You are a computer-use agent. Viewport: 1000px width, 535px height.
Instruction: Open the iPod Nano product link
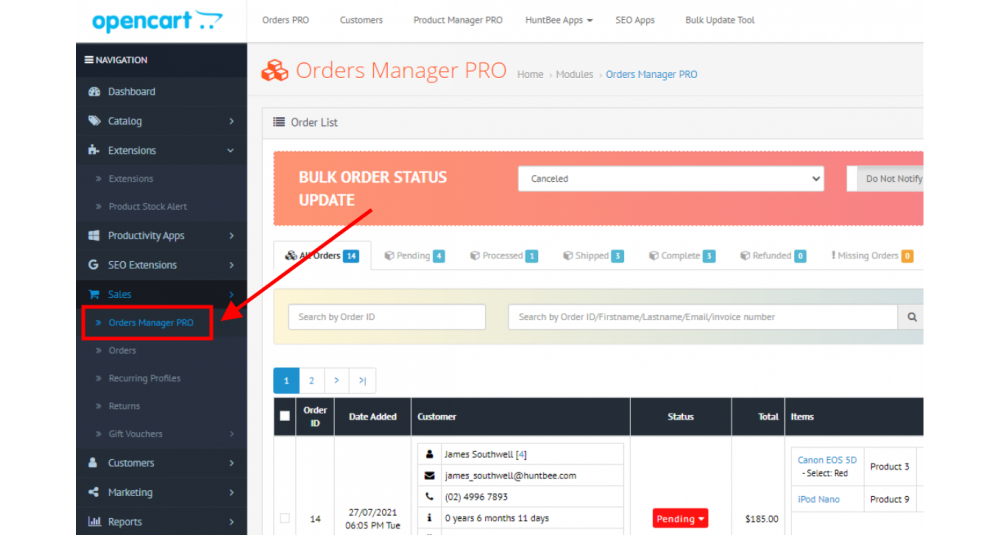pos(818,499)
